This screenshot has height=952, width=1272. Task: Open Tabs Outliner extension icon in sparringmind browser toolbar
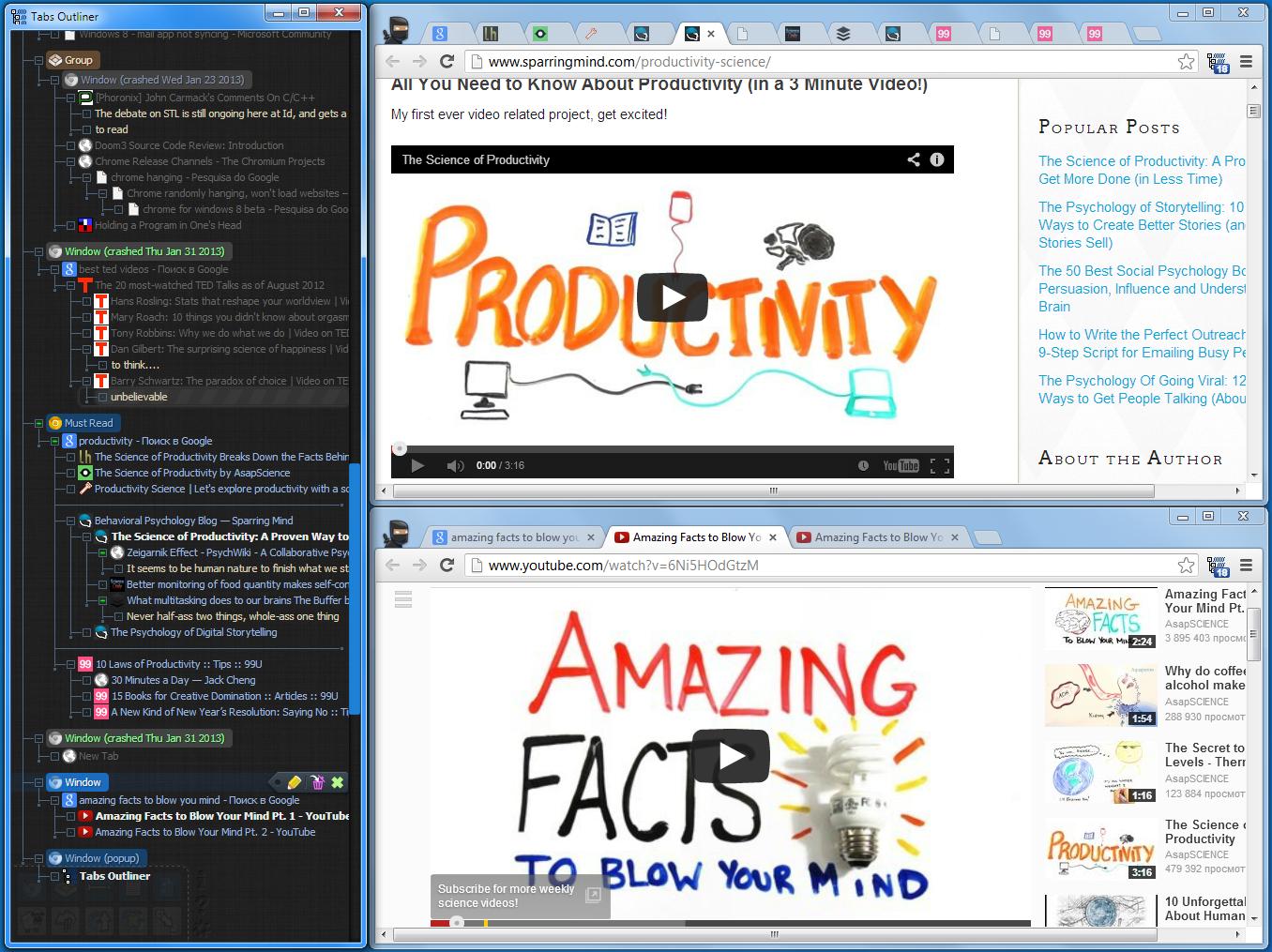(1218, 62)
